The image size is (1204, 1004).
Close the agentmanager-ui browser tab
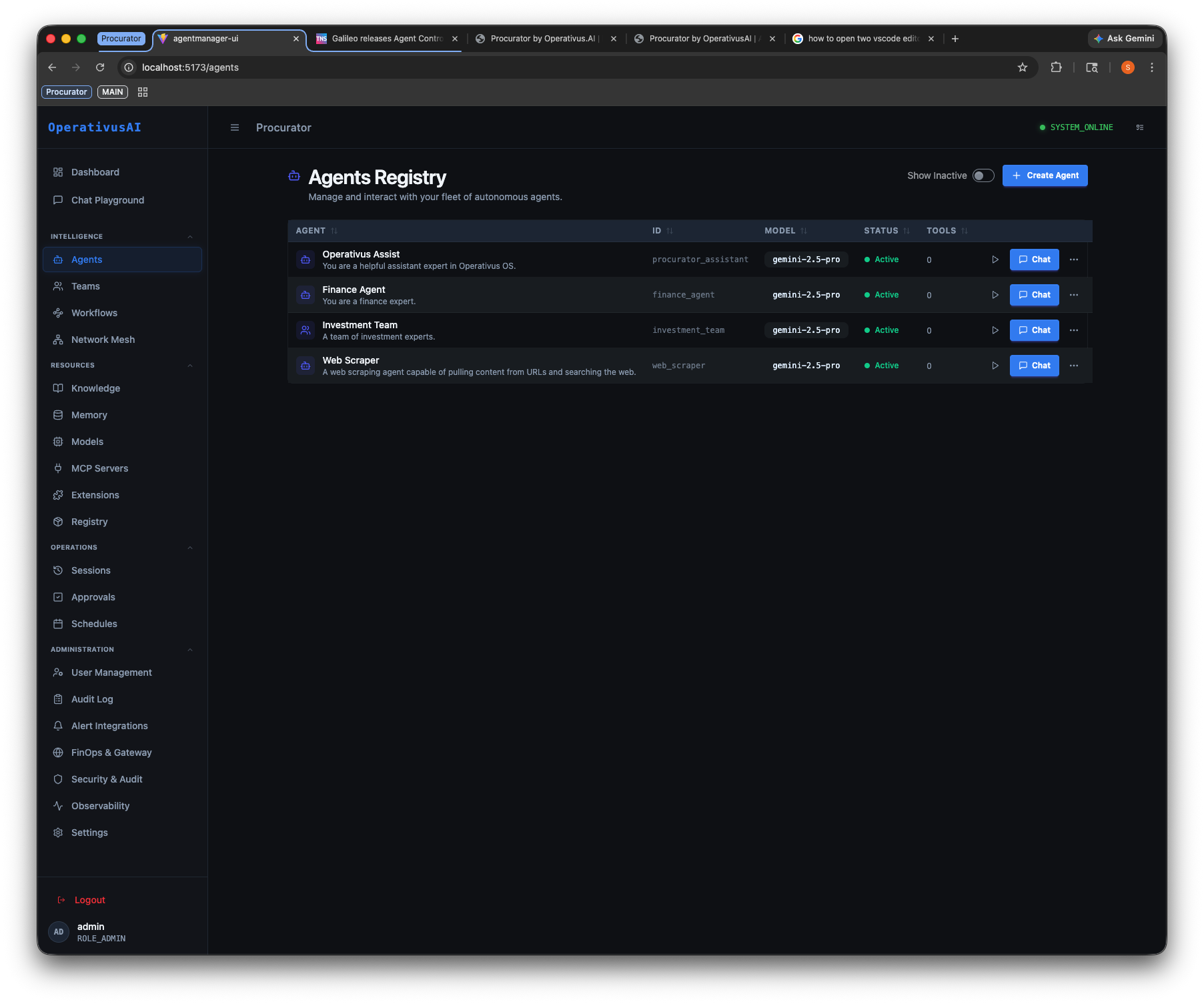(296, 39)
